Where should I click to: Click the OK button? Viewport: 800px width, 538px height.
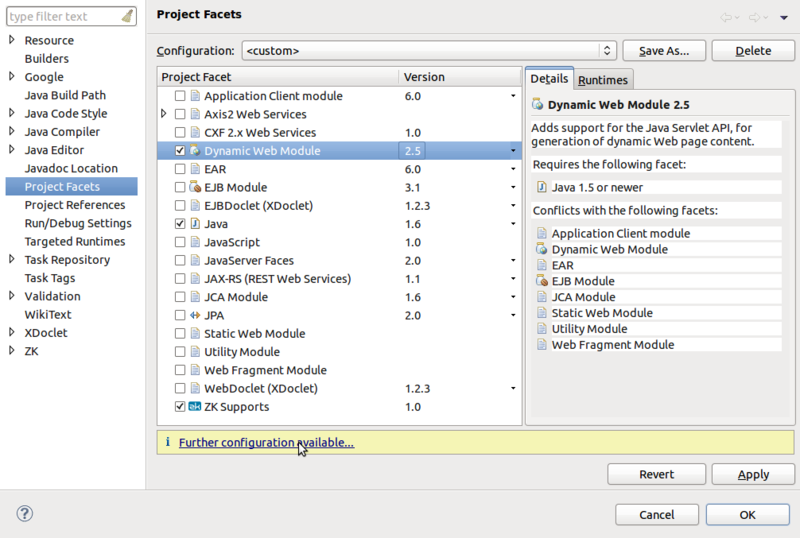tap(747, 515)
